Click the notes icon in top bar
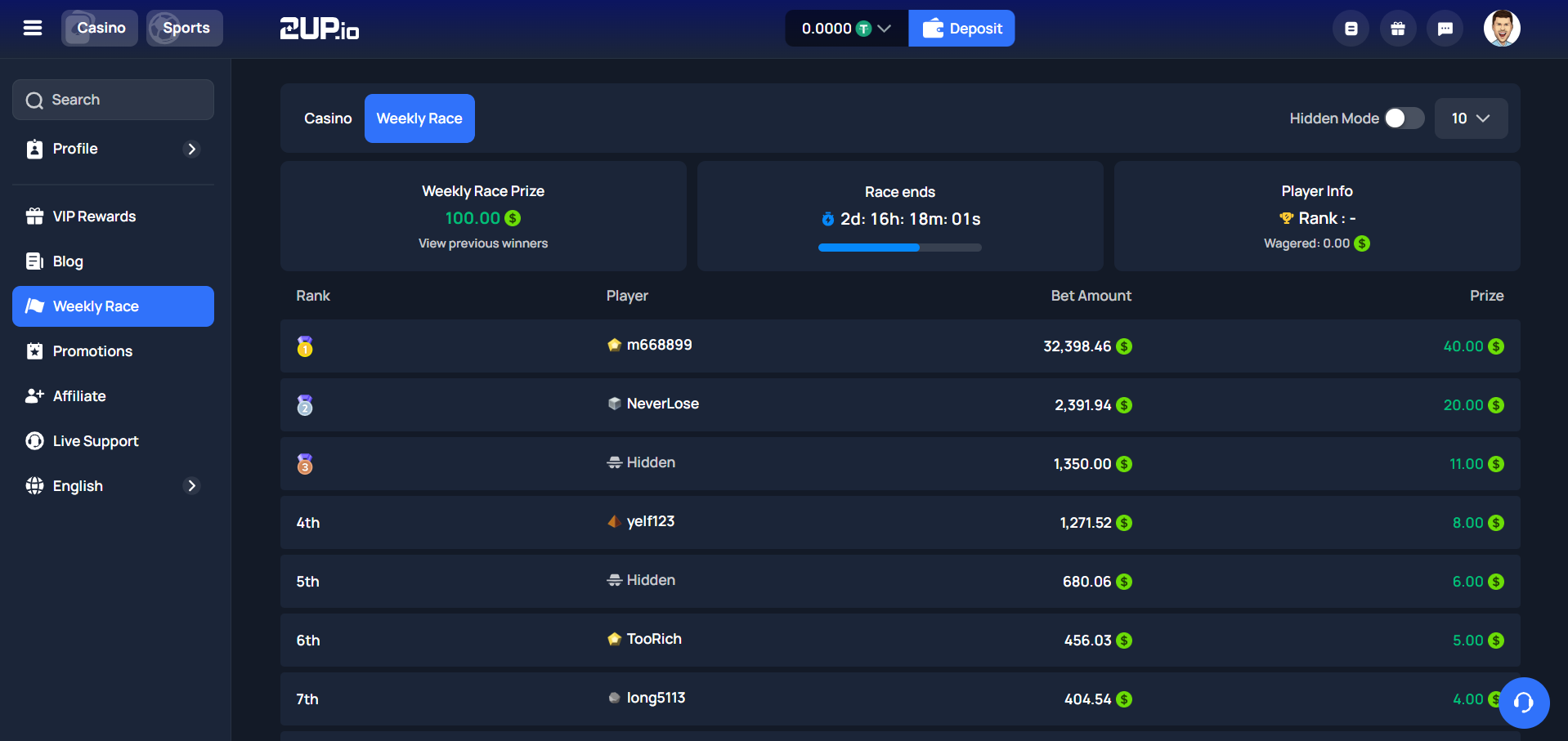This screenshot has width=1568, height=741. [1351, 29]
